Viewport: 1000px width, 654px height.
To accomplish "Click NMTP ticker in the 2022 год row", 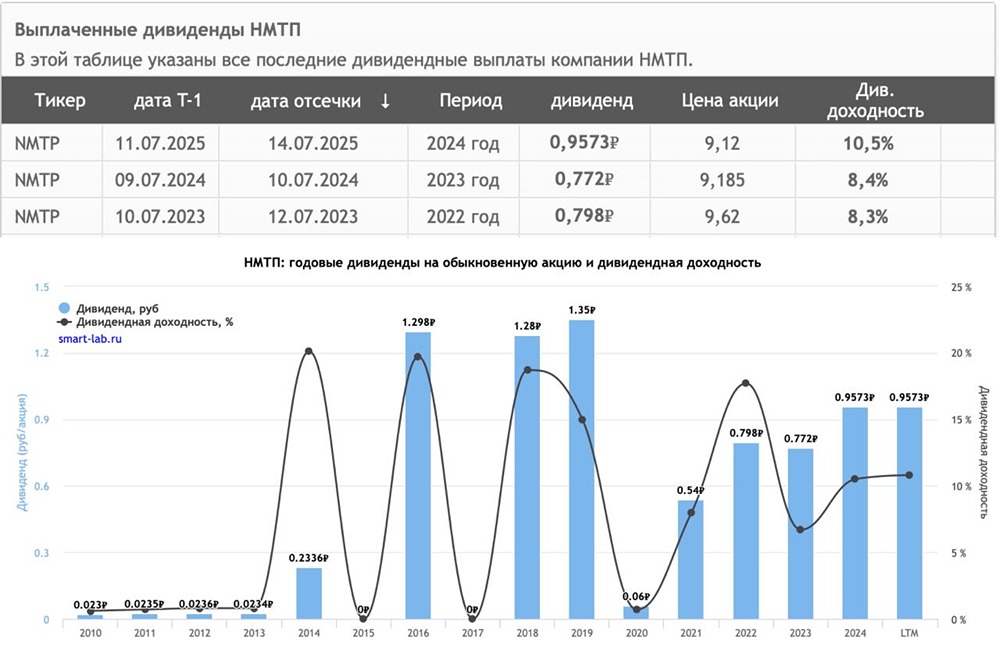I will click(37, 216).
